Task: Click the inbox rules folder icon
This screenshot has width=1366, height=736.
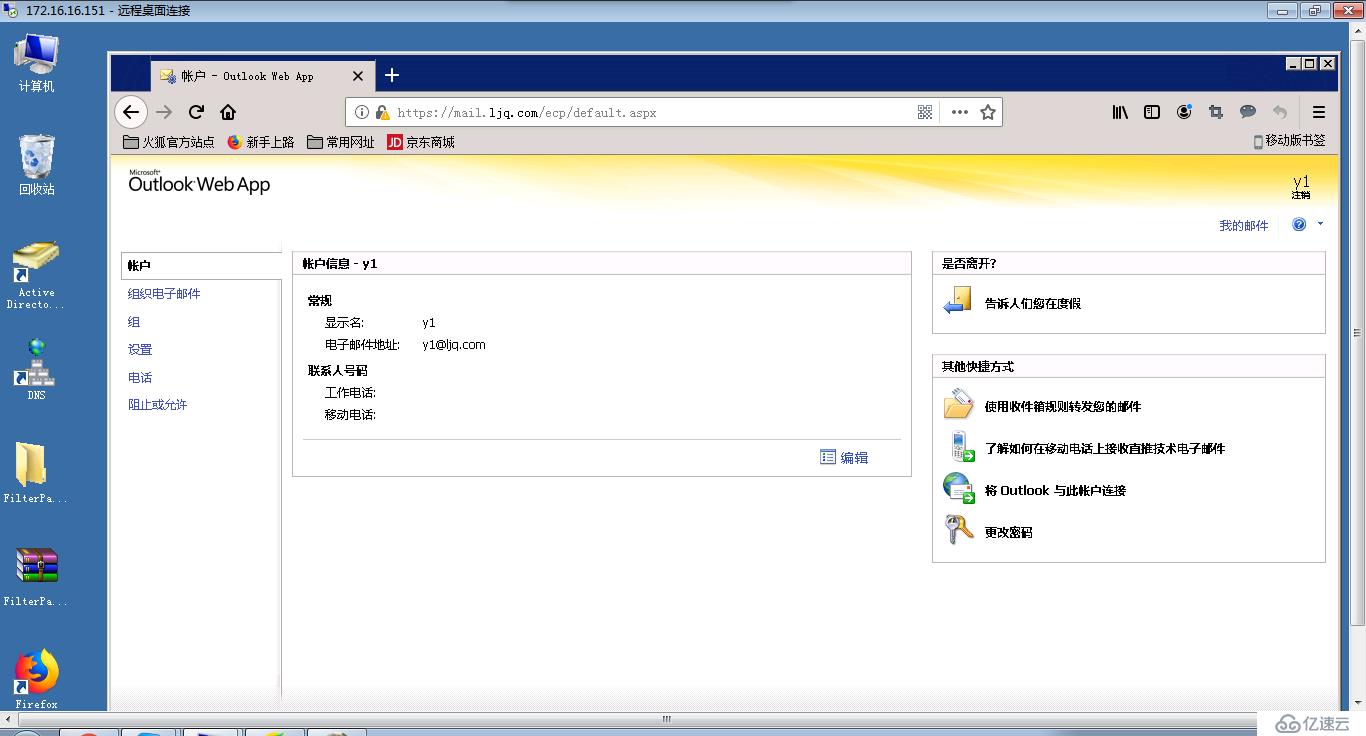Action: click(958, 404)
